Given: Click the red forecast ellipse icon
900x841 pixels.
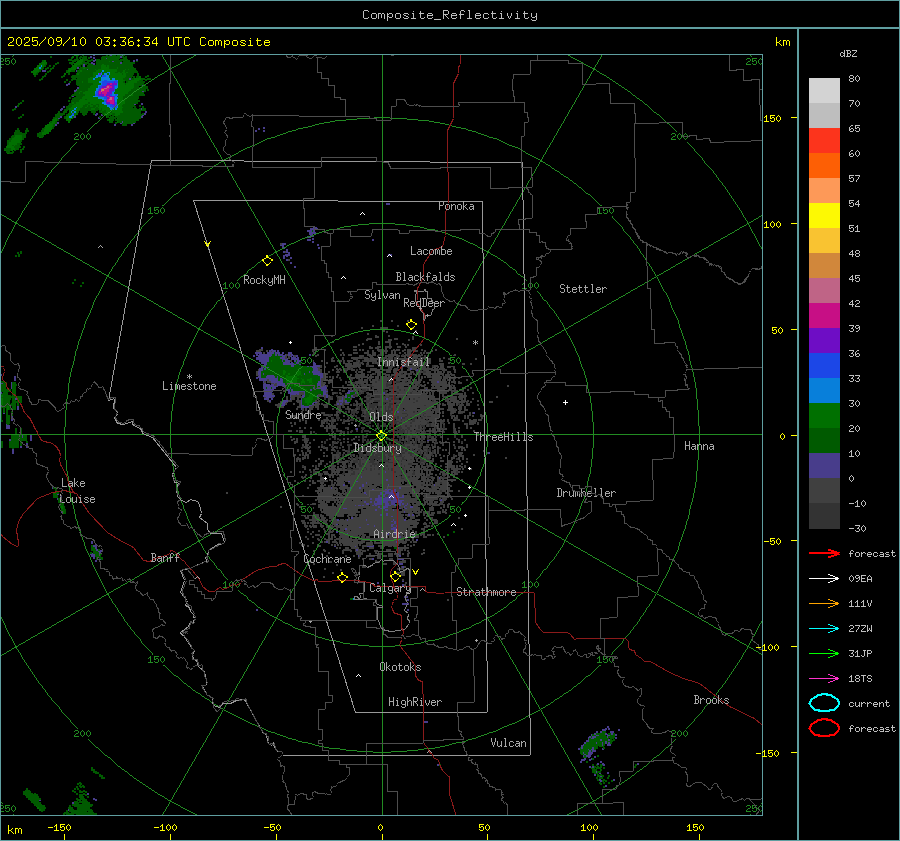Looking at the screenshot, I should [824, 728].
